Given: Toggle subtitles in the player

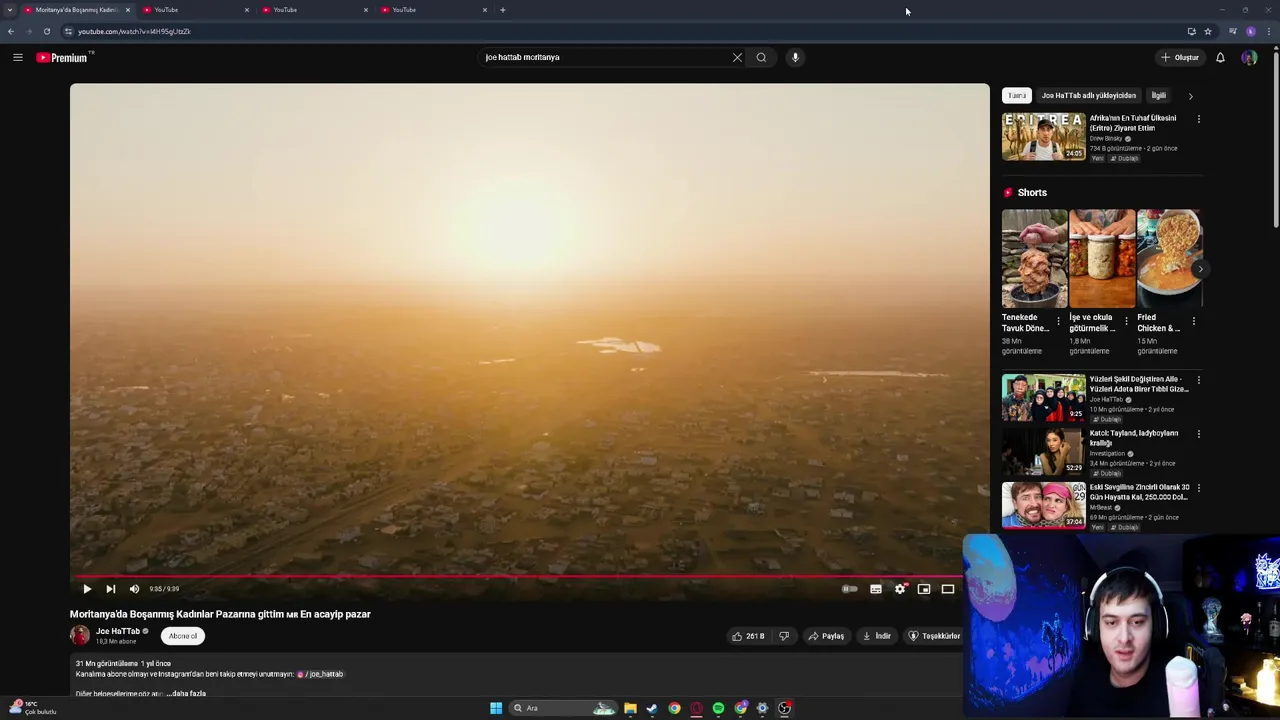Looking at the screenshot, I should pyautogui.click(x=876, y=589).
